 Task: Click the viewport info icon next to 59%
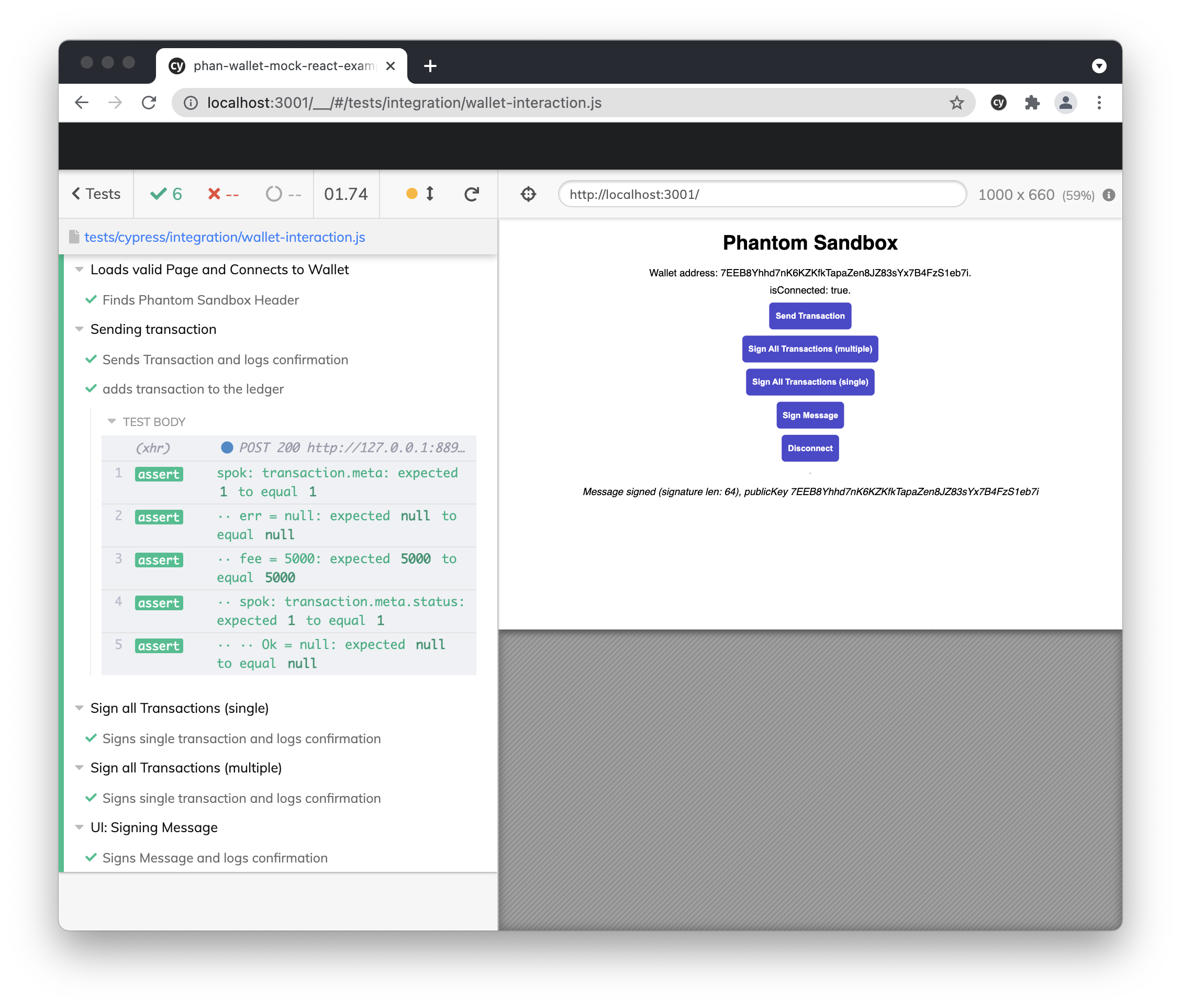1109,195
